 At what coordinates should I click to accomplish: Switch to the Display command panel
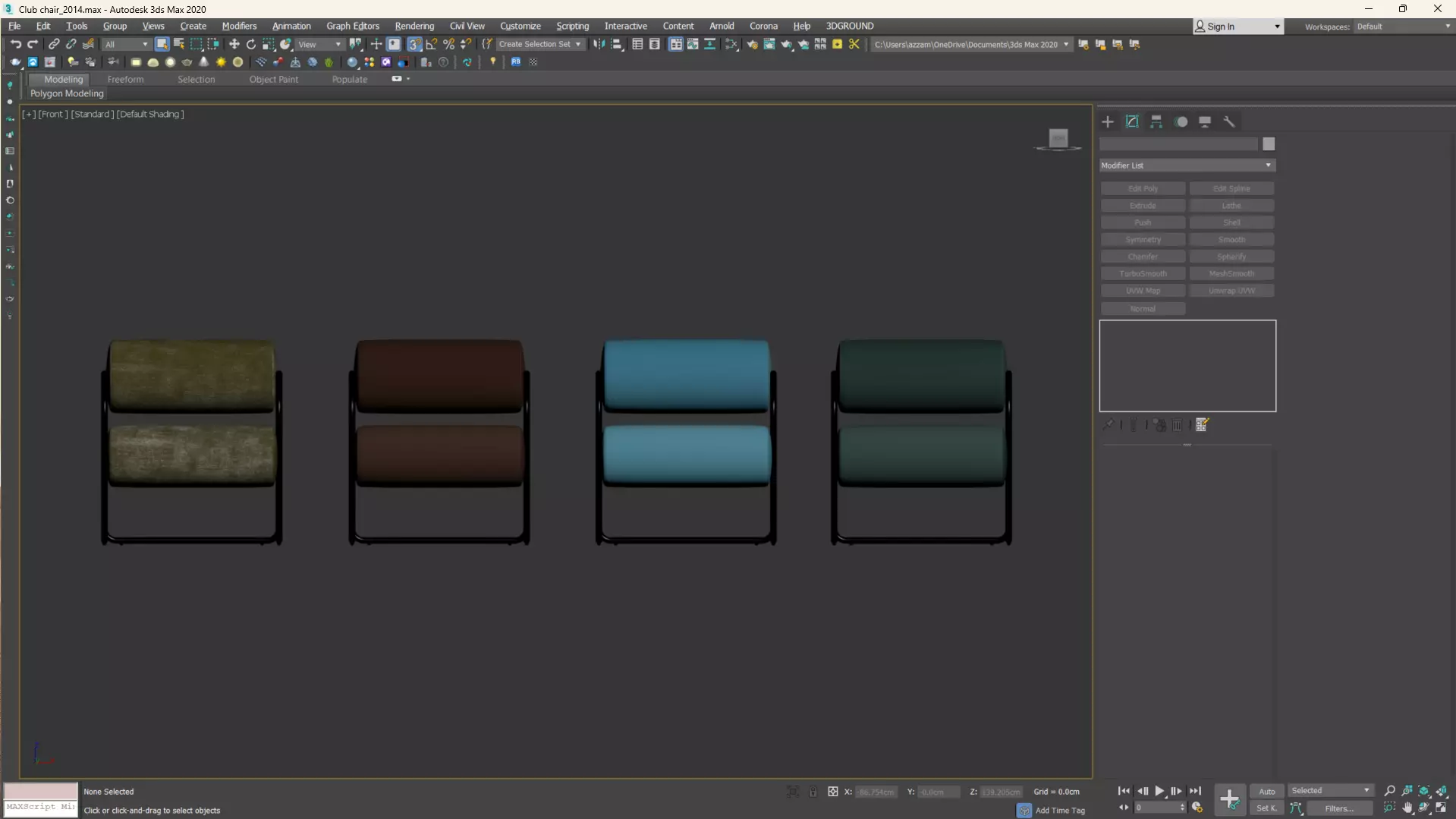pos(1205,121)
